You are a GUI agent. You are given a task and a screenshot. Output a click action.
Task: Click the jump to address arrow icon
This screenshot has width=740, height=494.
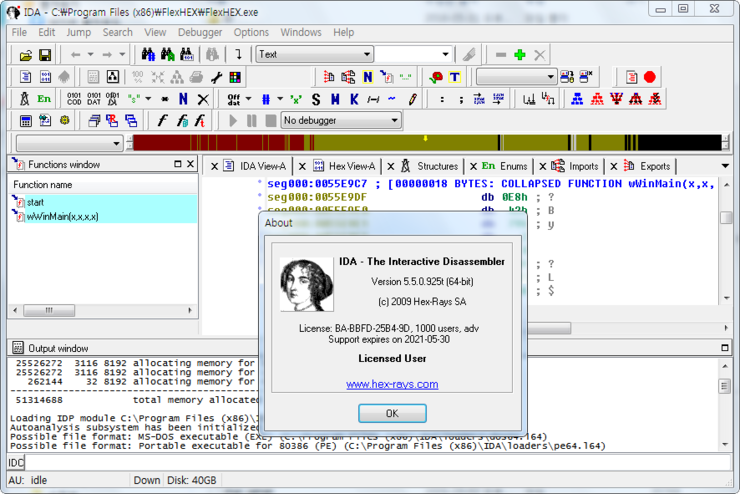(239, 55)
